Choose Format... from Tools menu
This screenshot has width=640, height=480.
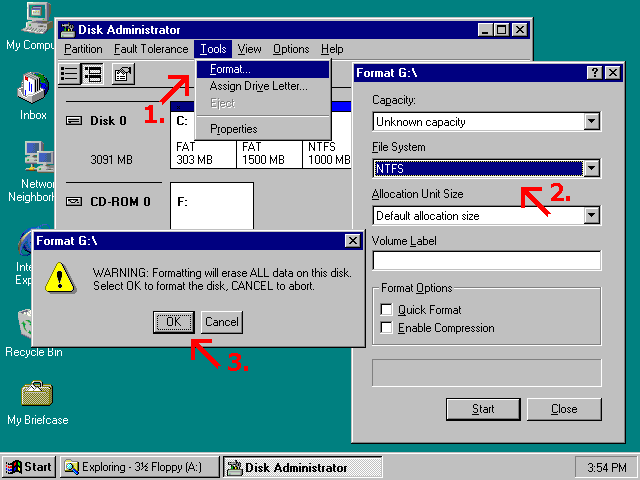click(263, 69)
